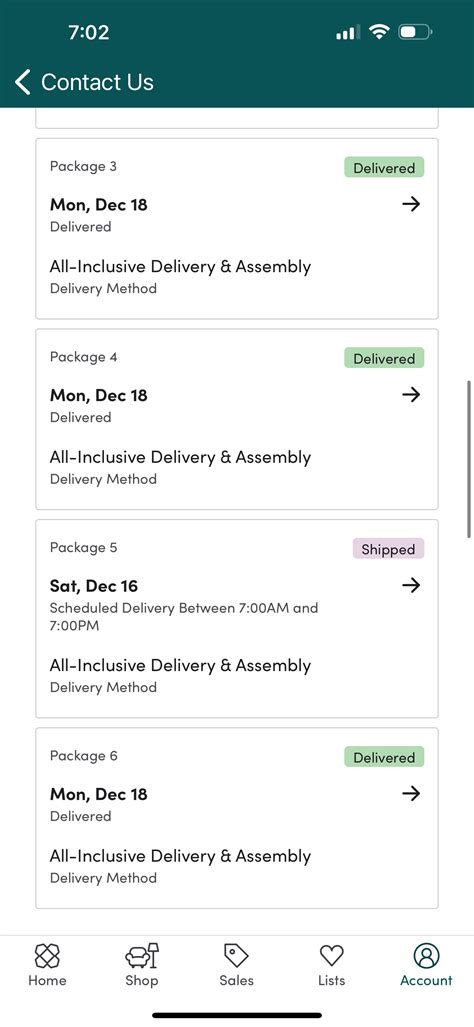The height and width of the screenshot is (1027, 474).
Task: Tap the battery indicator in status bar
Action: pos(415,32)
